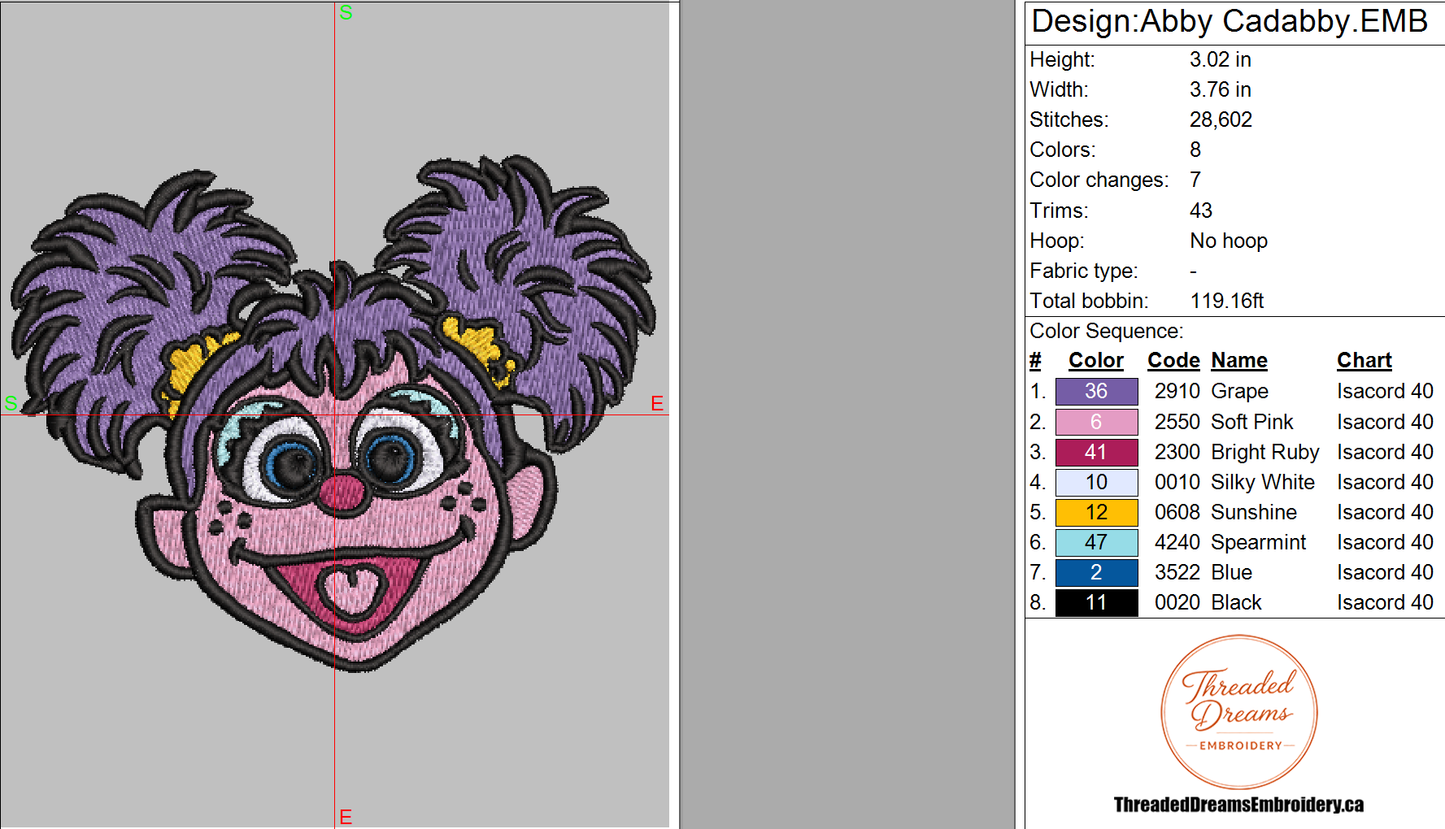Click the Width value 3.76 in
Image resolution: width=1445 pixels, height=829 pixels.
(x=1220, y=90)
